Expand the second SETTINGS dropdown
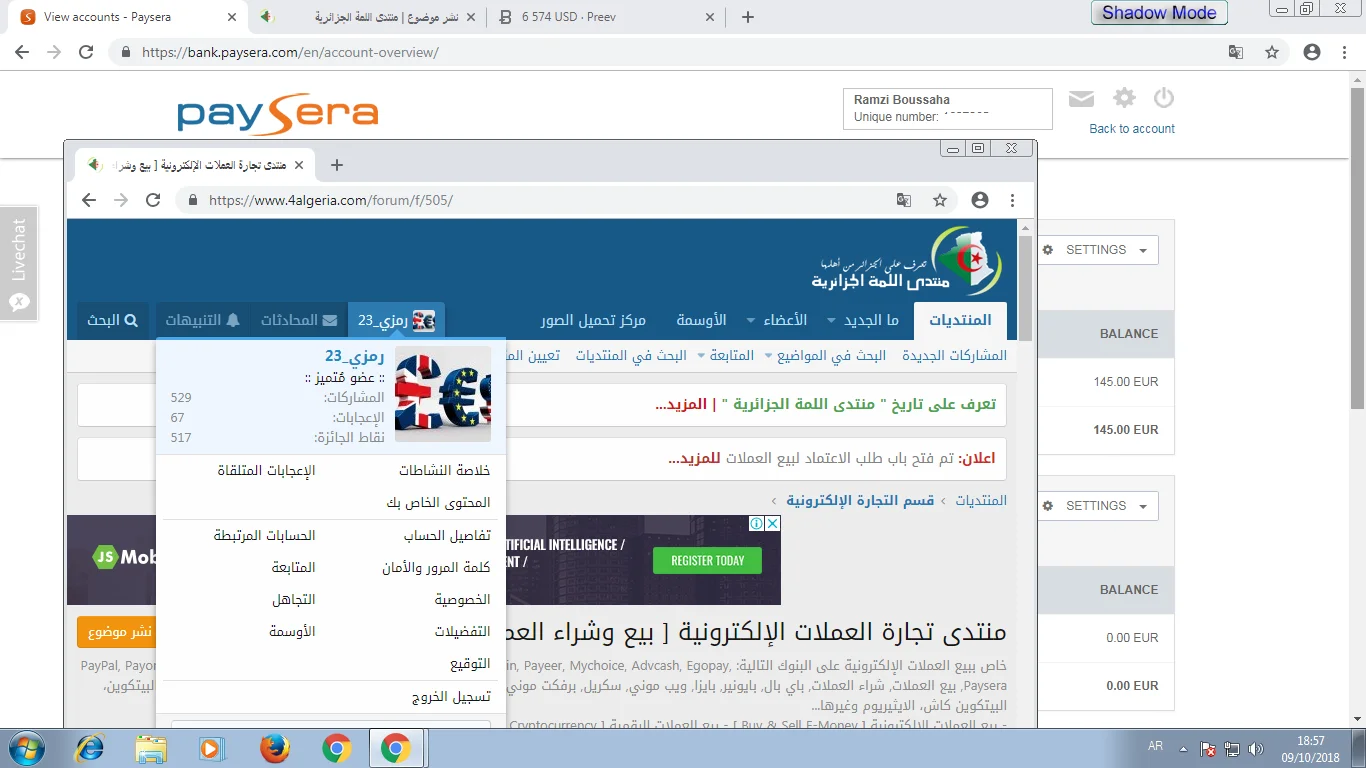Viewport: 1366px width, 768px height. 1096,506
